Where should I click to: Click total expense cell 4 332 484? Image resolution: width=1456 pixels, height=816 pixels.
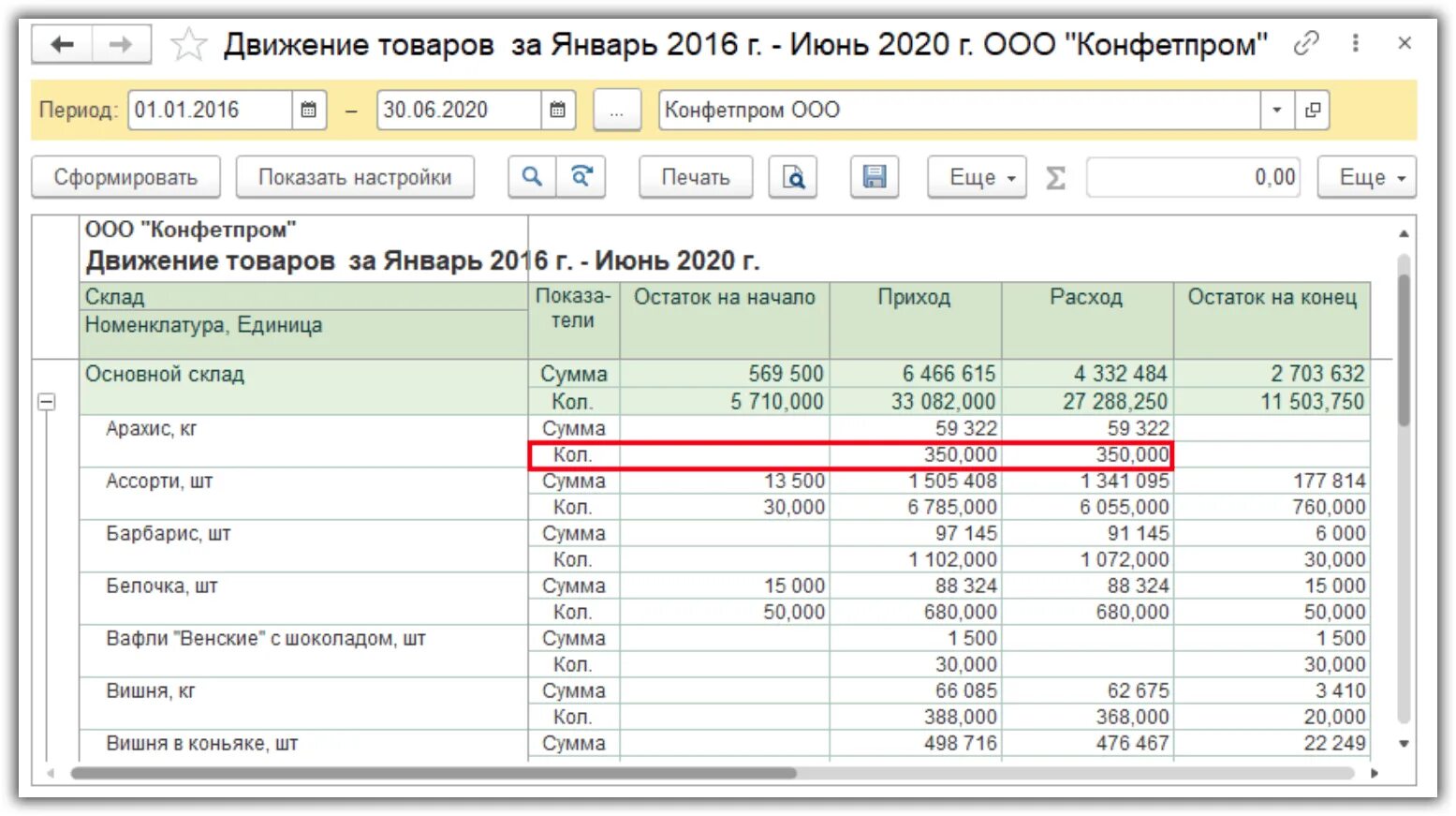[x=1087, y=374]
